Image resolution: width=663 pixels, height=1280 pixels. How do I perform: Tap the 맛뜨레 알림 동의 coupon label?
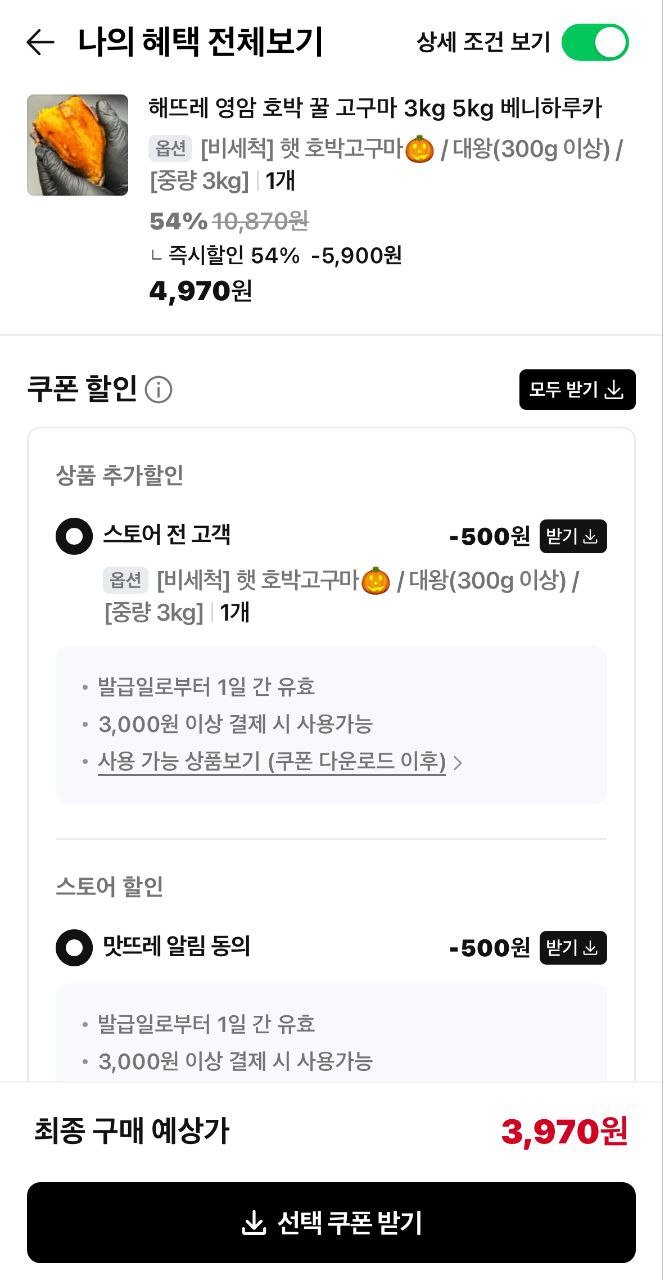pos(177,946)
